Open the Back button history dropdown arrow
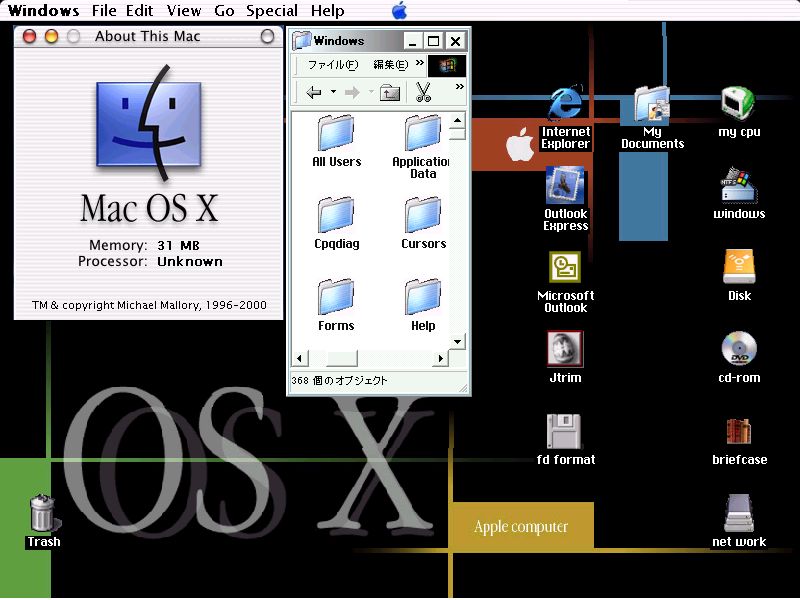 (x=333, y=92)
